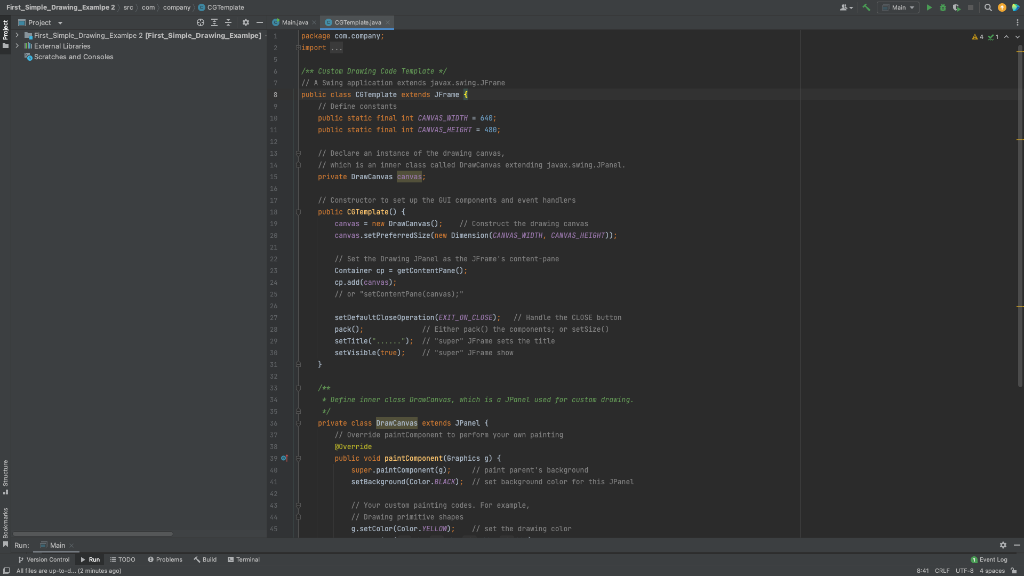Click the green hammer Build Project icon
The image size is (1024, 576).
(x=867, y=8)
